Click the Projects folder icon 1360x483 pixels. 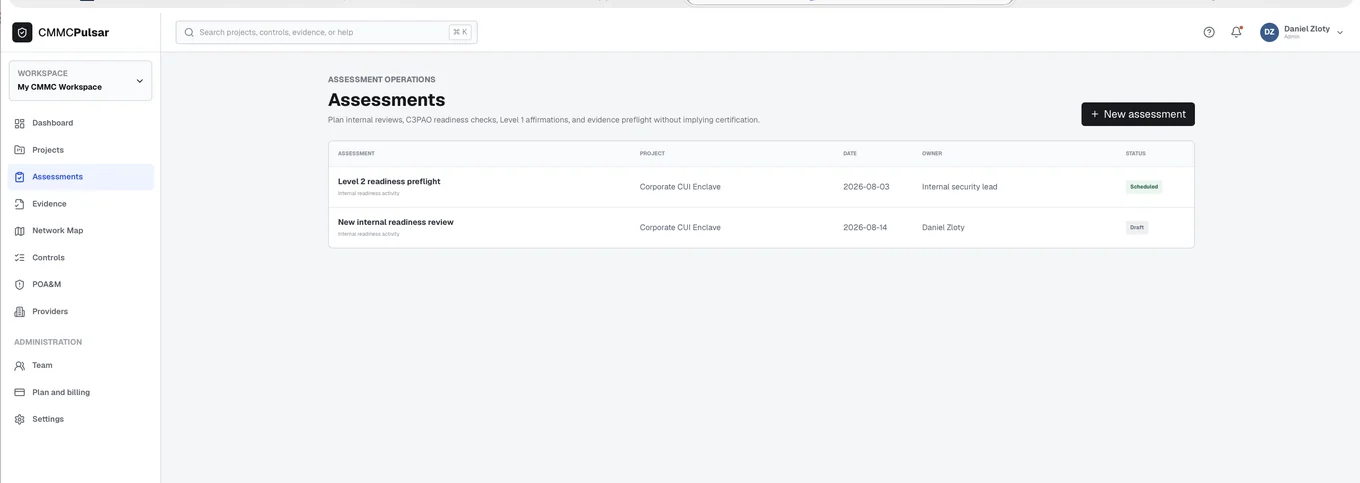tap(19, 150)
